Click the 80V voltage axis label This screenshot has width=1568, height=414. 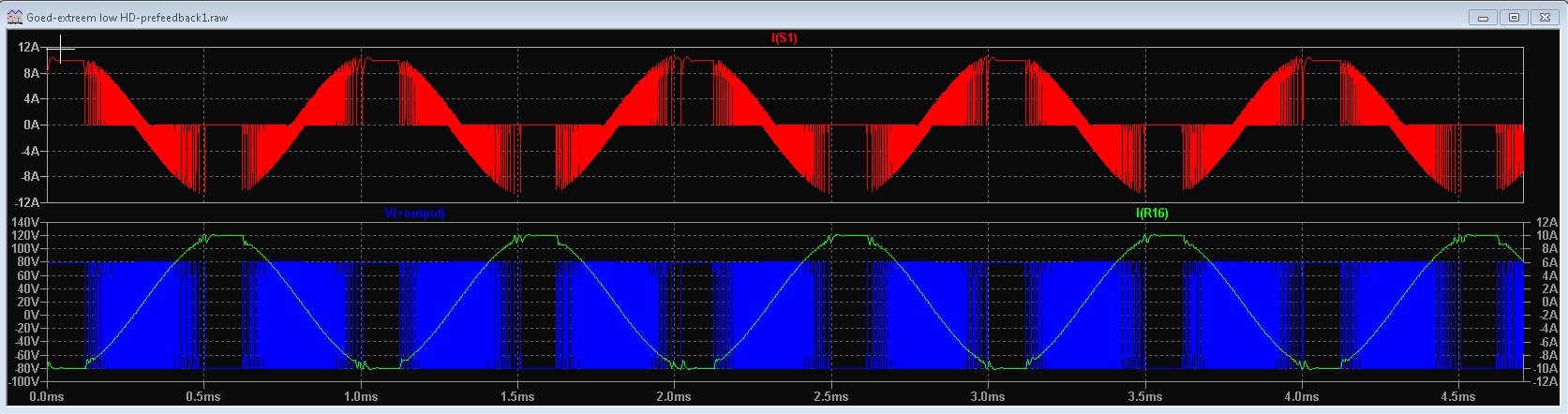30,262
